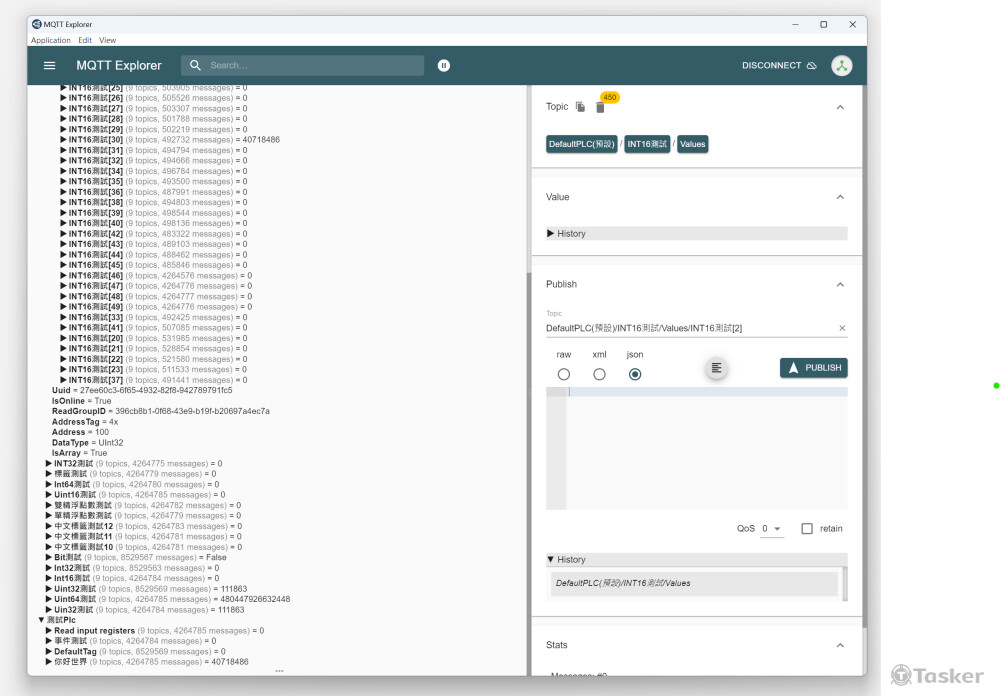Open the Application menu
The width and height of the screenshot is (1000, 696).
[x=50, y=40]
